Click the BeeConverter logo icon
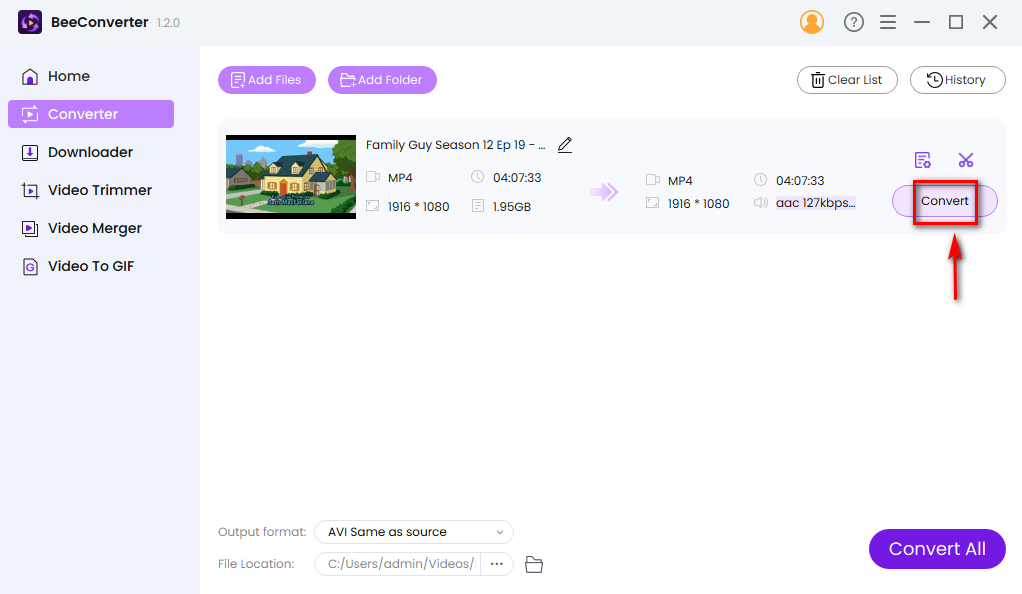Screen dimensions: 1022x594 30,22
